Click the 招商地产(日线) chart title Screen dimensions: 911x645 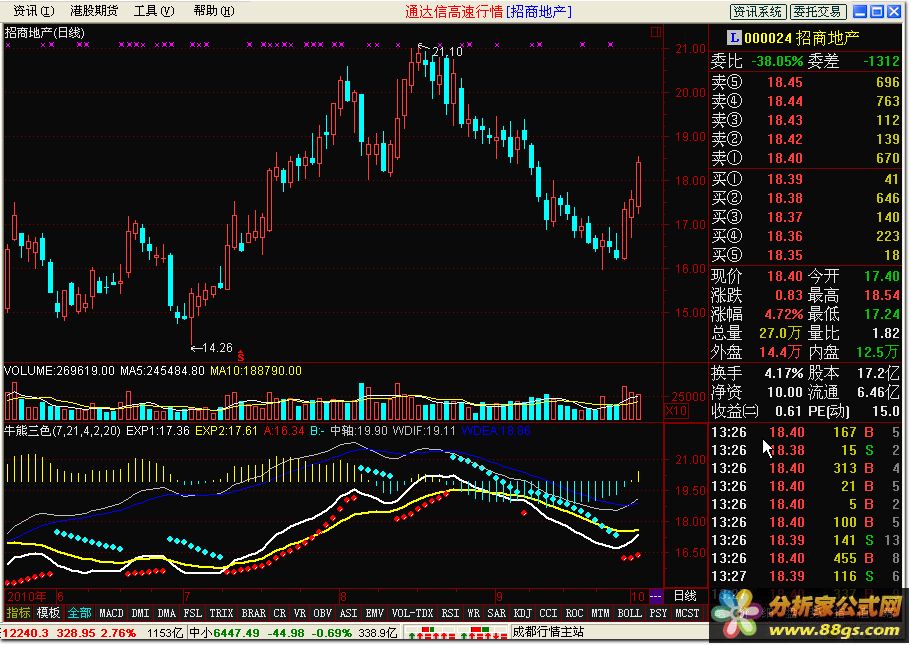[45, 33]
